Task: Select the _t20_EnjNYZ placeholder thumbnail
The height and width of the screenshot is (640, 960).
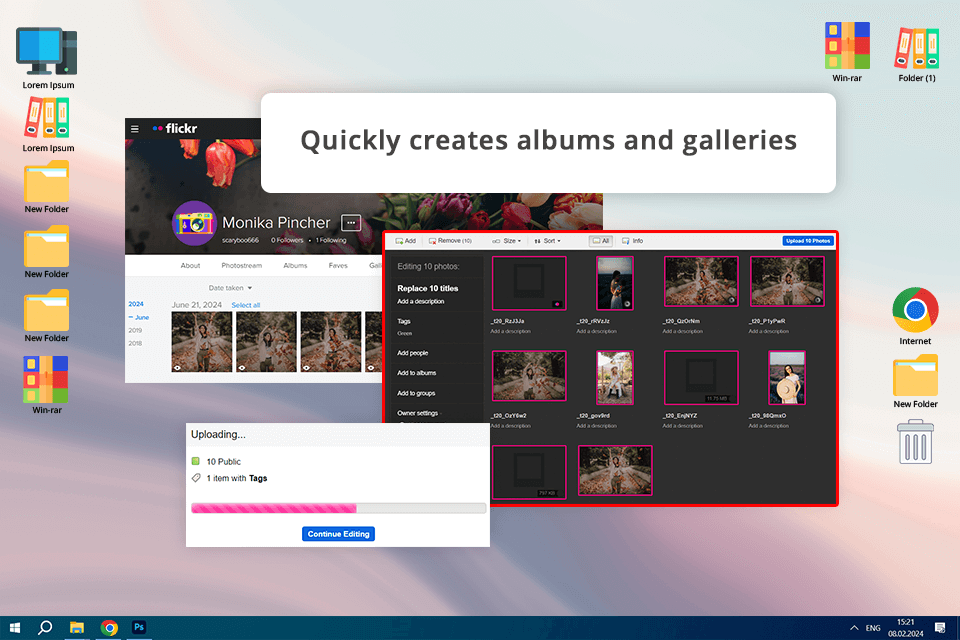Action: [x=701, y=378]
